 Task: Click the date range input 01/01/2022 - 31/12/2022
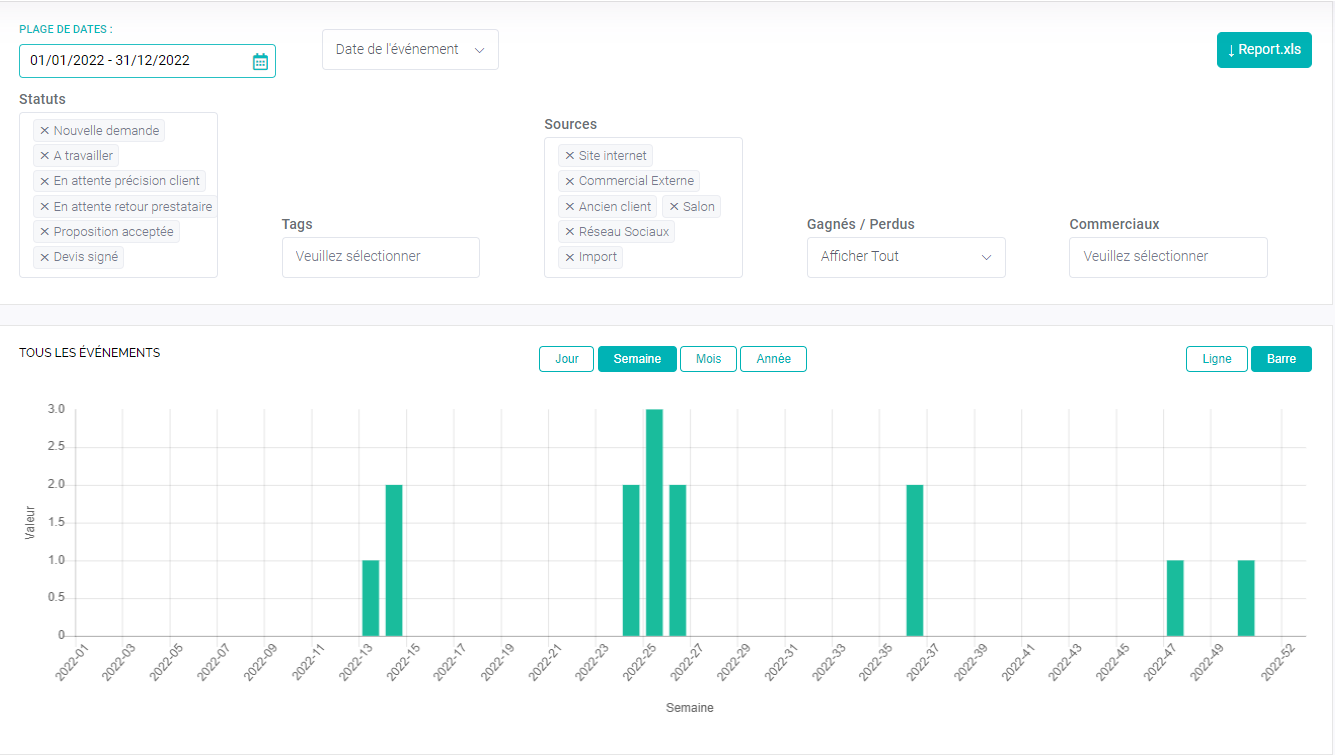[147, 61]
